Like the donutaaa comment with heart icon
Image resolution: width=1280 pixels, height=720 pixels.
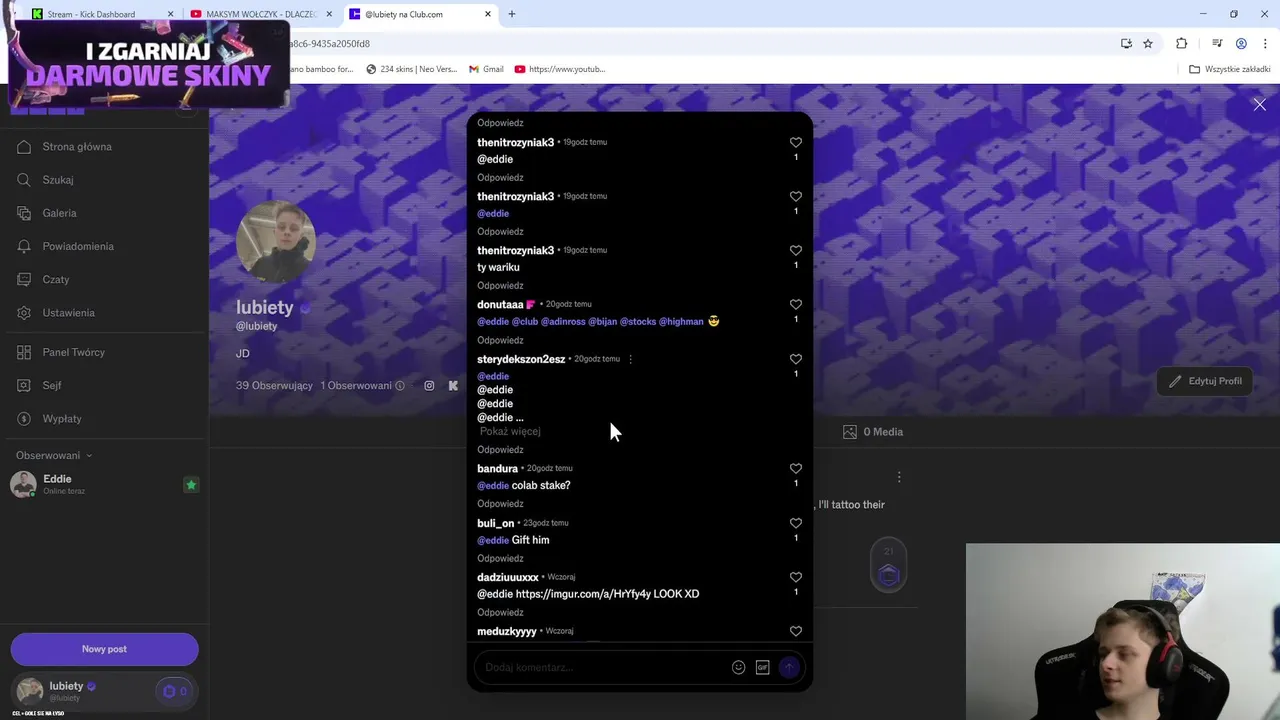point(796,304)
